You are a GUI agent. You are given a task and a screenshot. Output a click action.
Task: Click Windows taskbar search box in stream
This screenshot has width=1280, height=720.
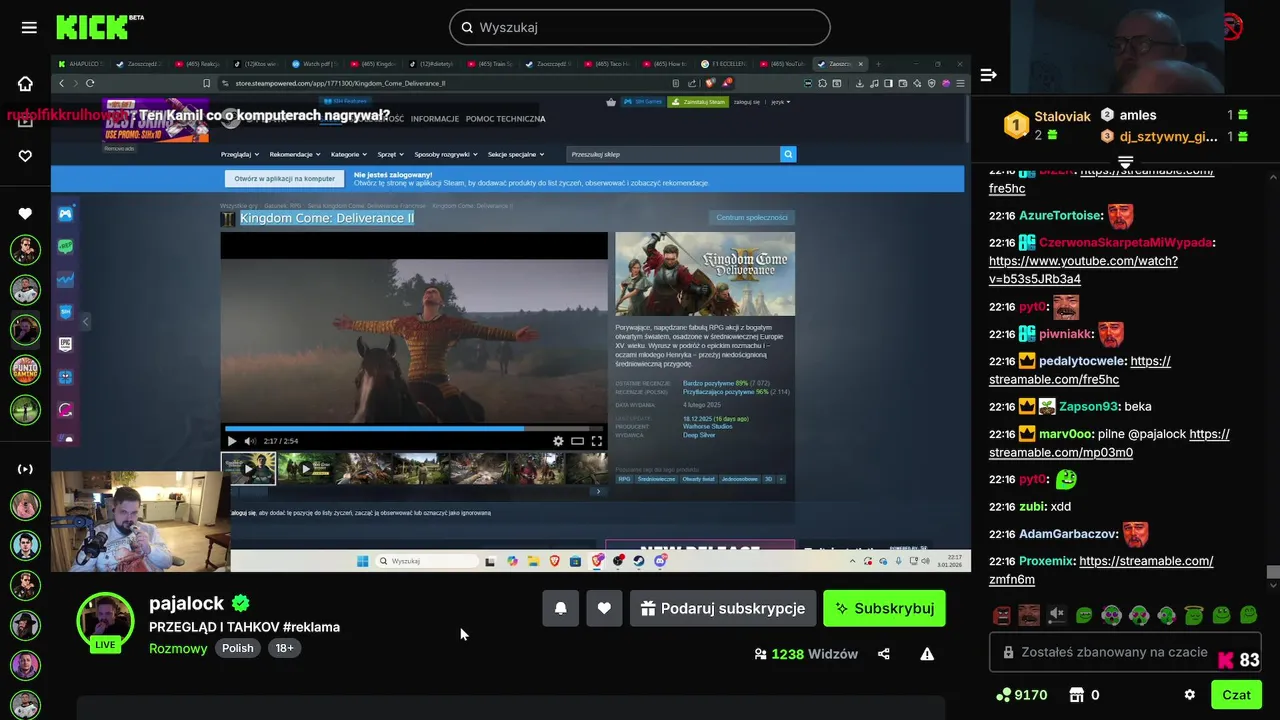(x=425, y=561)
